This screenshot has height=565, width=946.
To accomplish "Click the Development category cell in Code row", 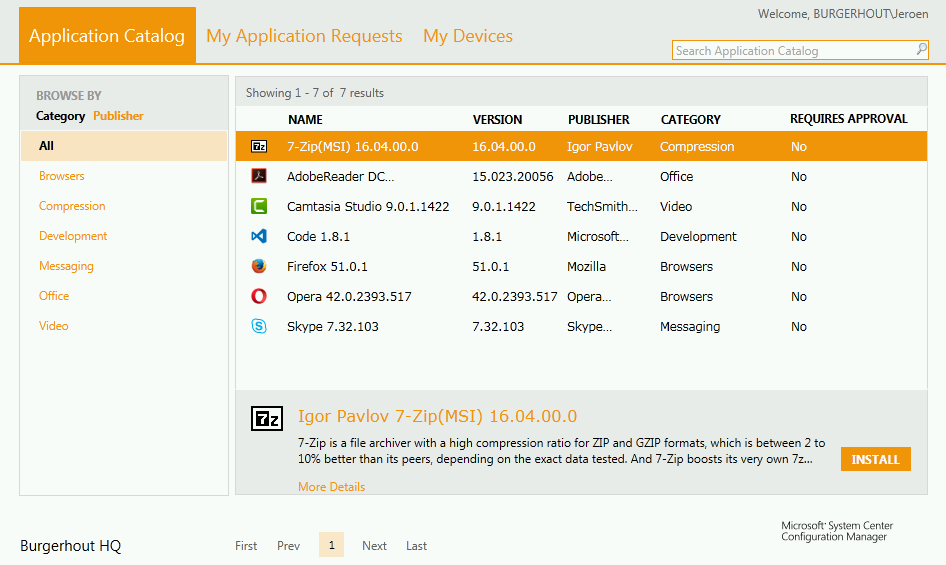I will click(698, 237).
